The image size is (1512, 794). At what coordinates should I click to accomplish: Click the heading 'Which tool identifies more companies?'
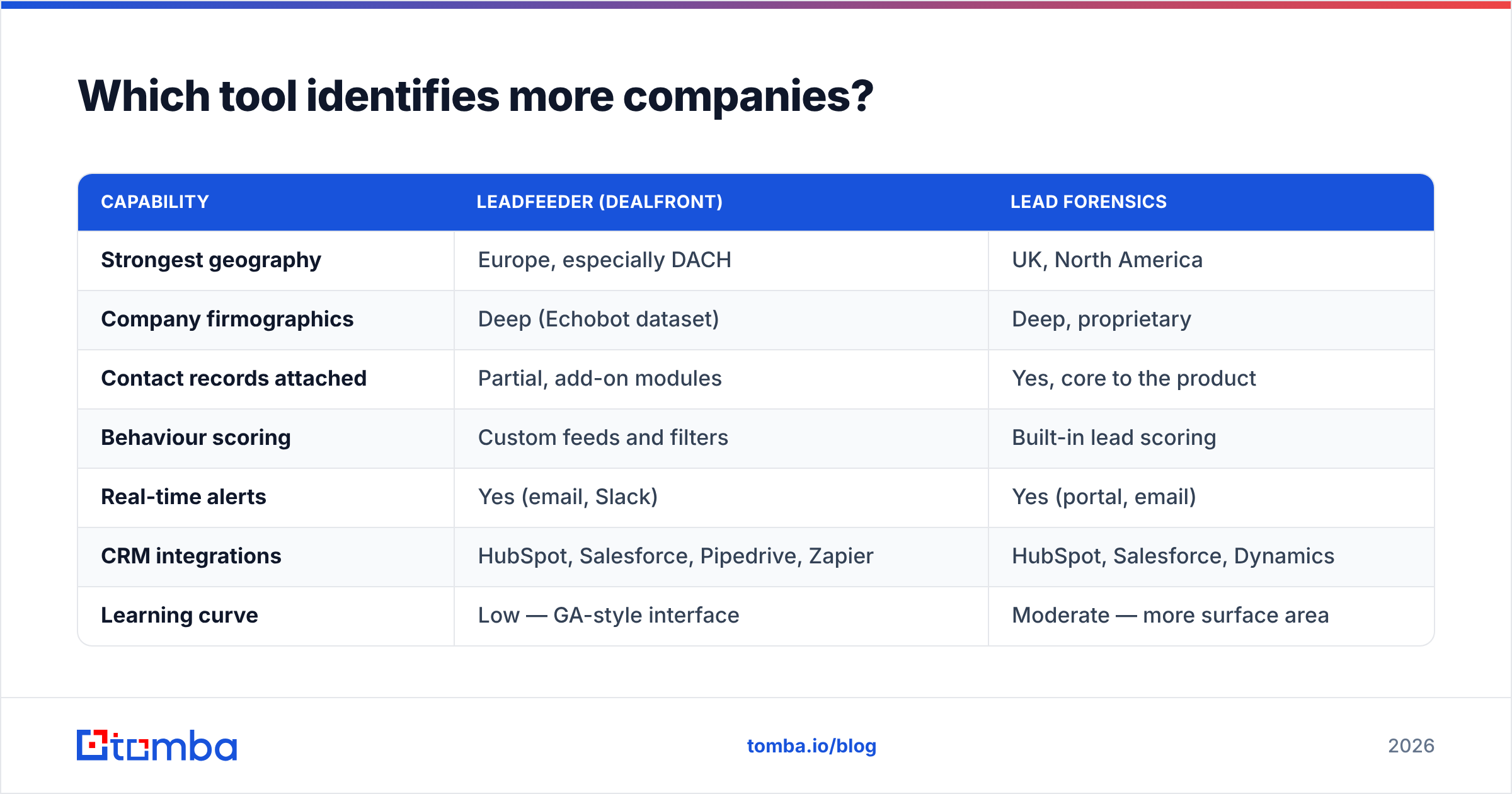tap(476, 96)
